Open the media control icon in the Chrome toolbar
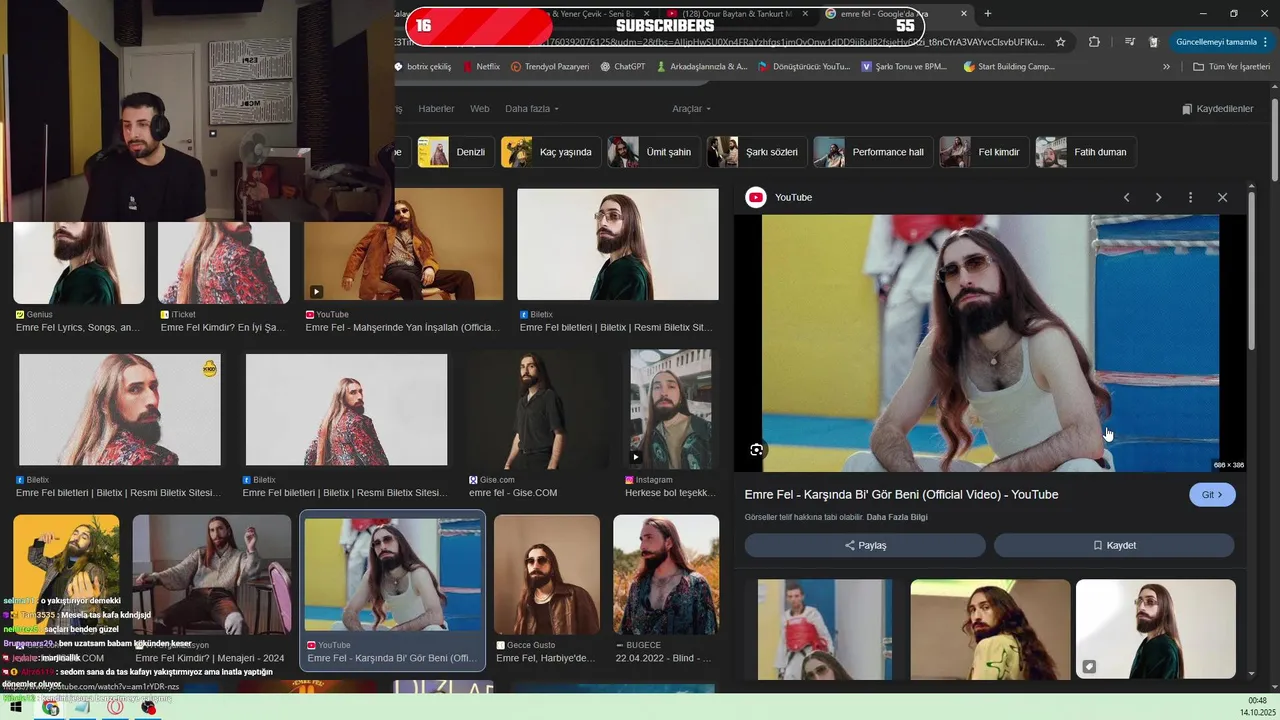The height and width of the screenshot is (720, 1280). coord(1129,42)
